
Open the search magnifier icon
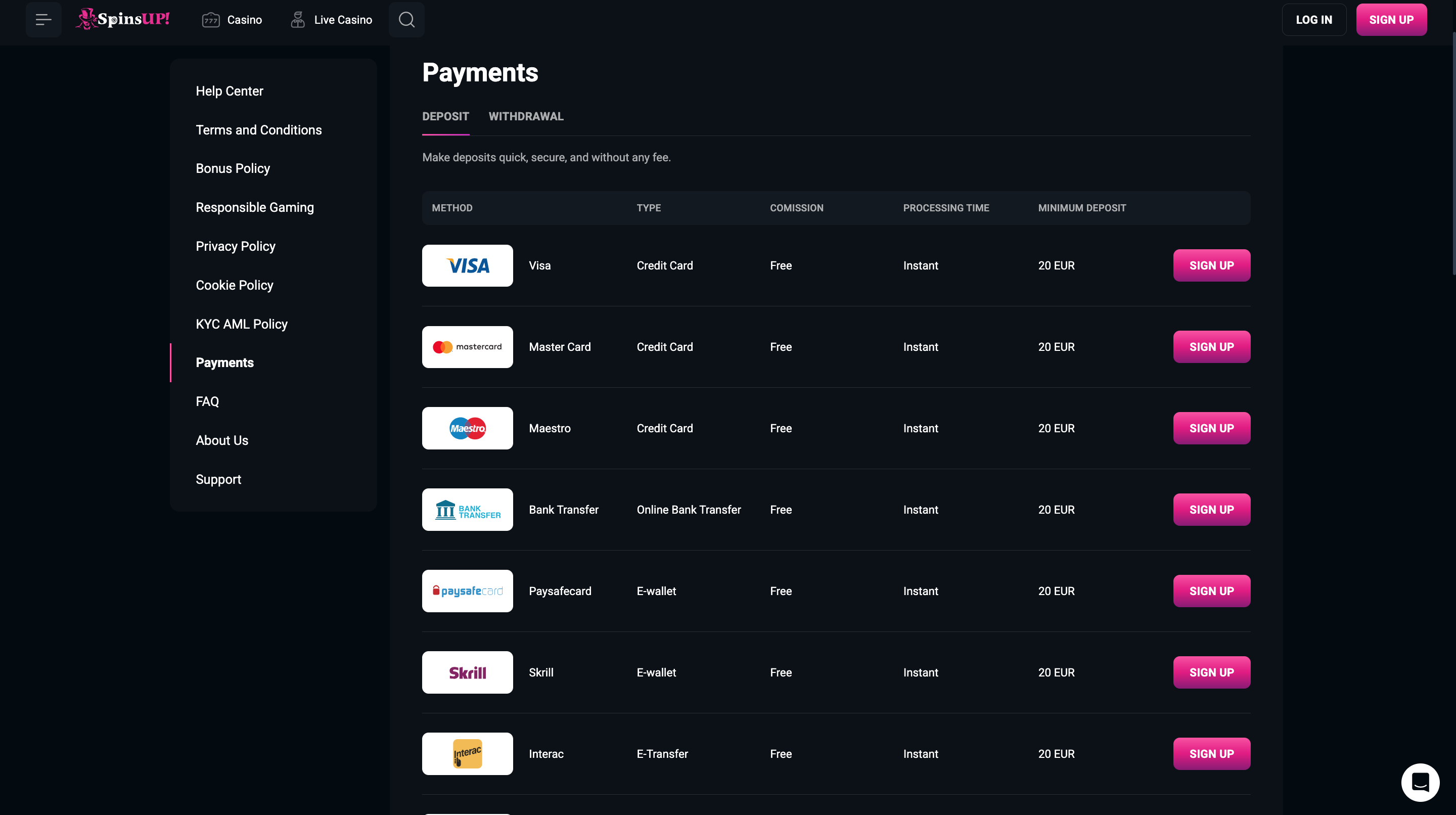pyautogui.click(x=406, y=20)
